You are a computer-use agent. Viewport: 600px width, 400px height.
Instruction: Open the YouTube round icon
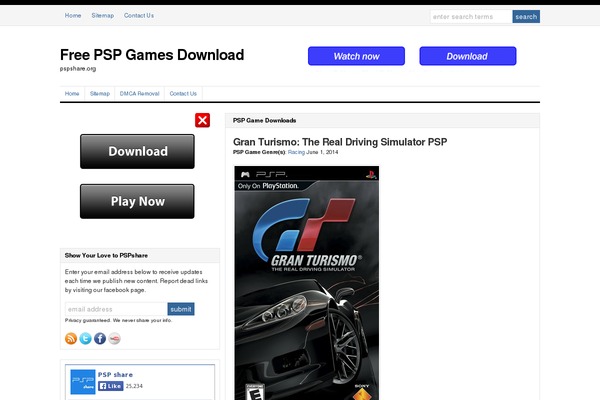click(x=114, y=338)
